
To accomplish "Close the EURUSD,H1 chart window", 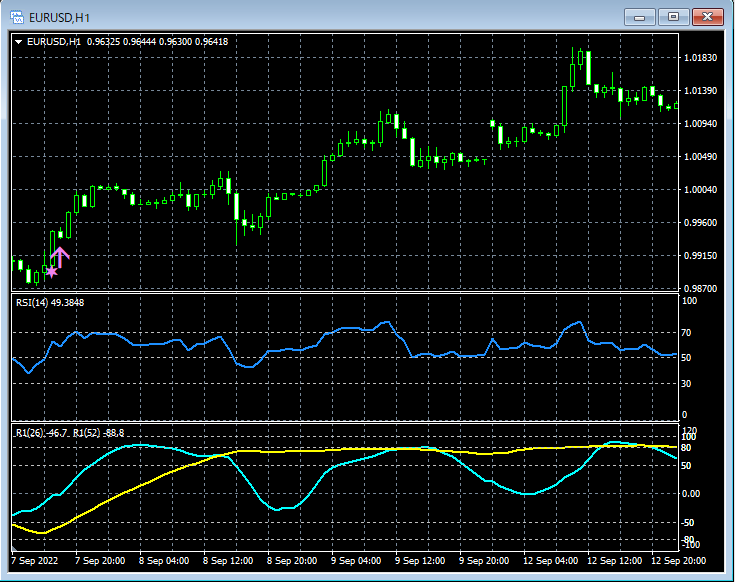I will click(707, 16).
